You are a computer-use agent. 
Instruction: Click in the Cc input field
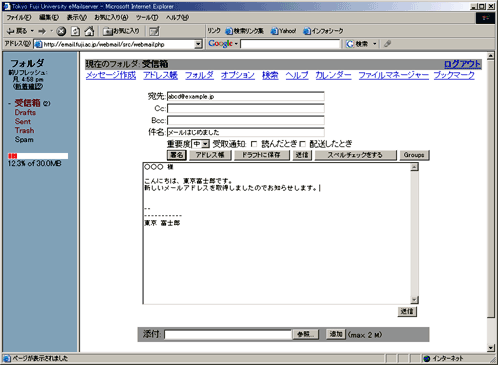[246, 108]
